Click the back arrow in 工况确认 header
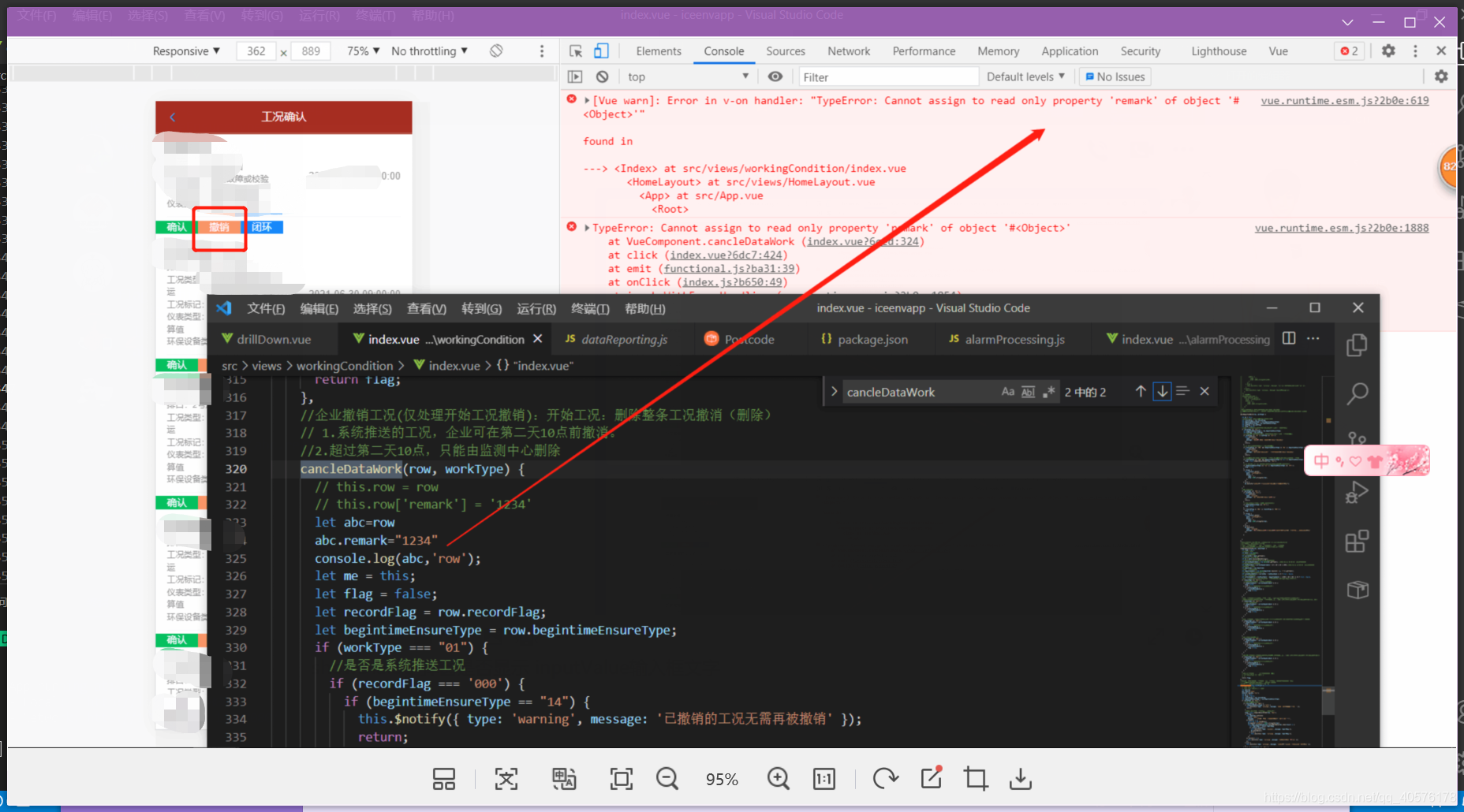Image resolution: width=1464 pixels, height=812 pixels. pyautogui.click(x=172, y=117)
